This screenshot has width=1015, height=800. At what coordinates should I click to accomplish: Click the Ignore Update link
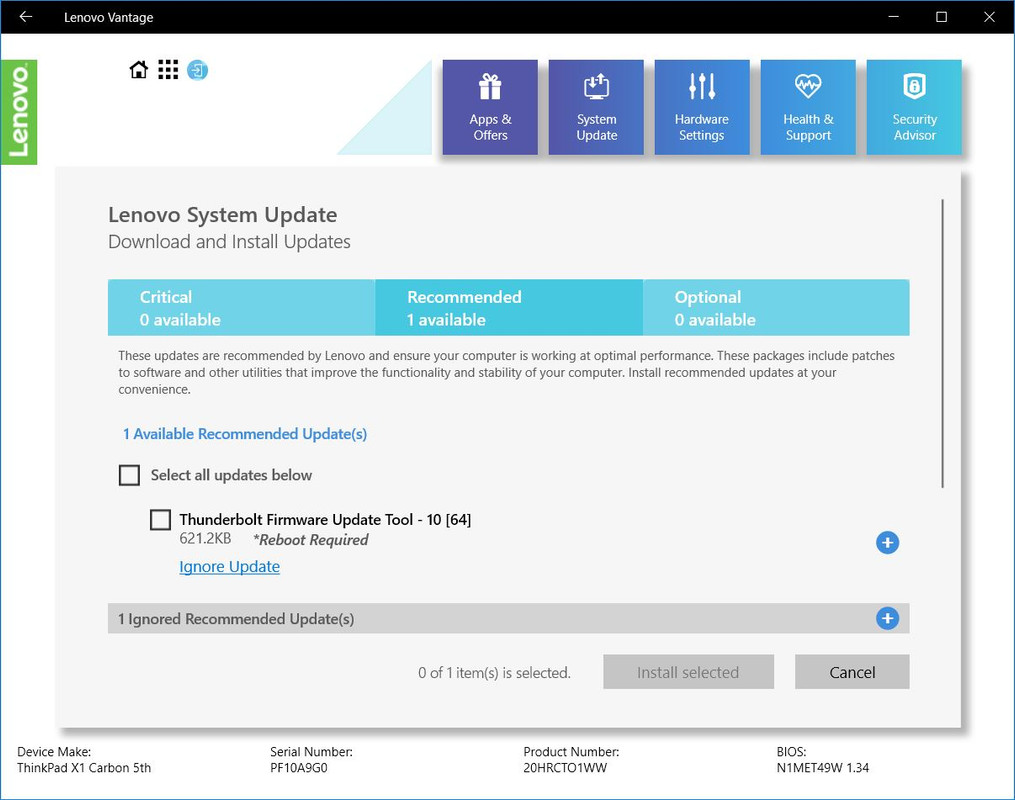click(x=229, y=566)
